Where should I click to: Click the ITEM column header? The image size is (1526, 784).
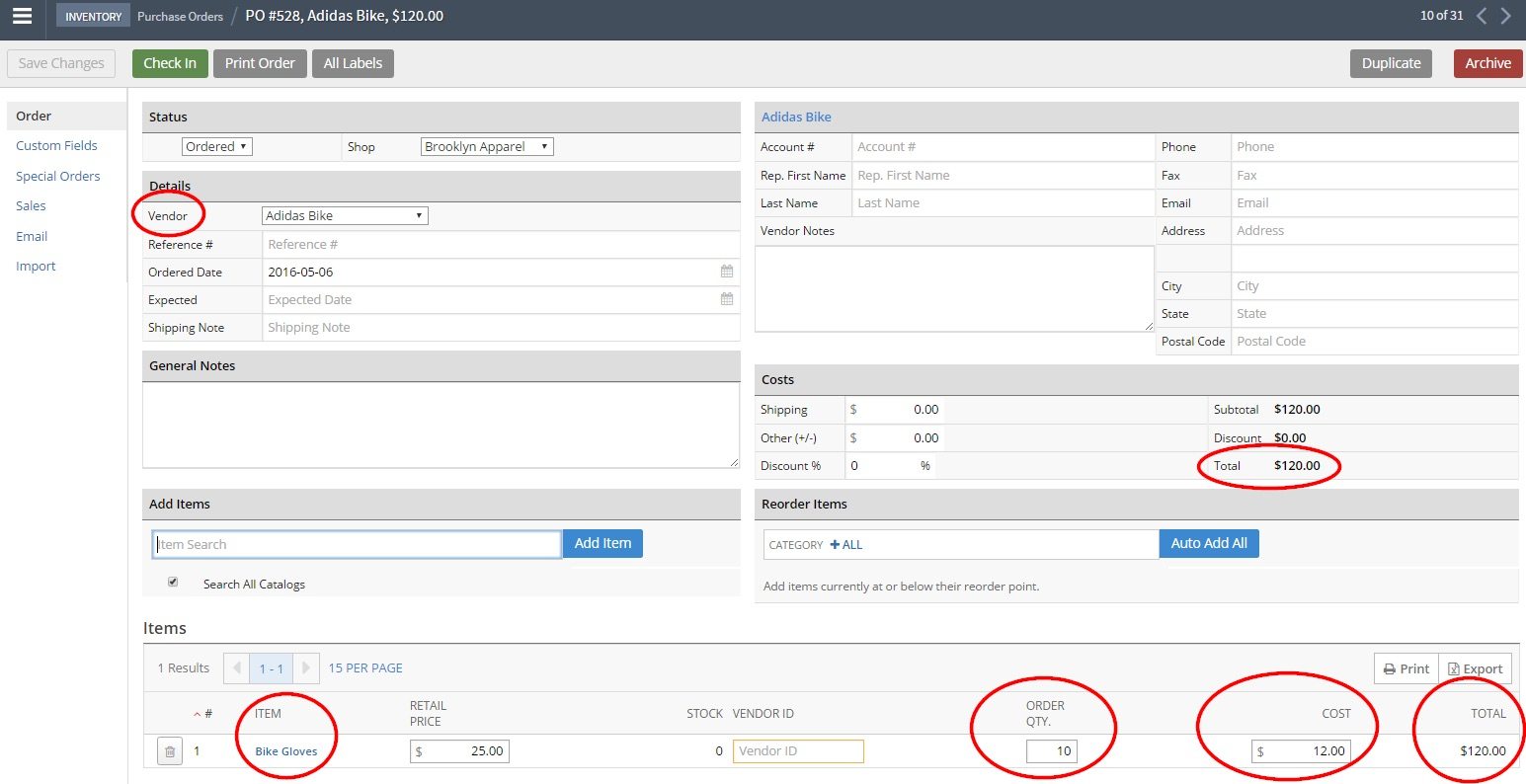[x=268, y=713]
